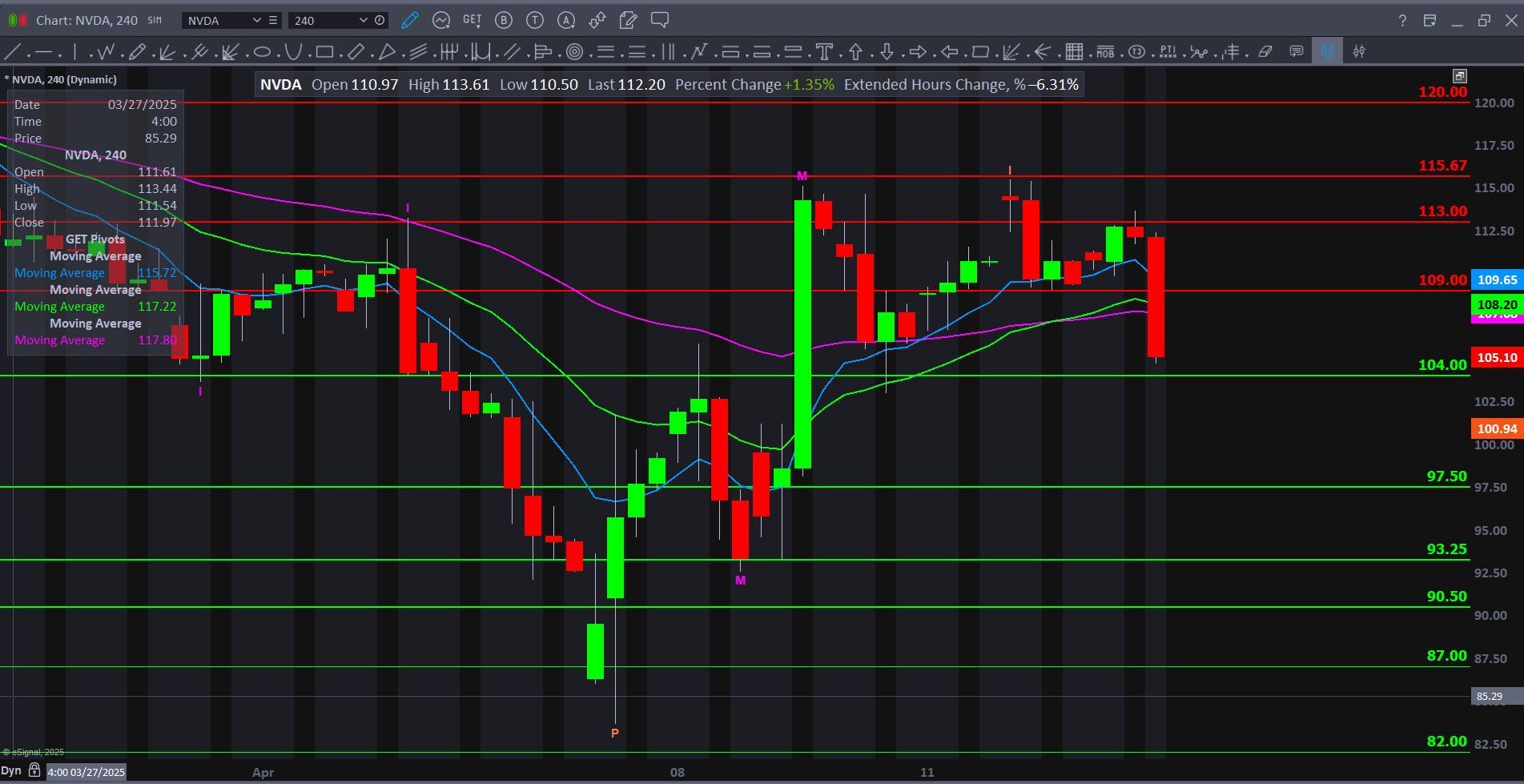1524x784 pixels.
Task: Select the ellipse drawing tool
Action: click(262, 52)
